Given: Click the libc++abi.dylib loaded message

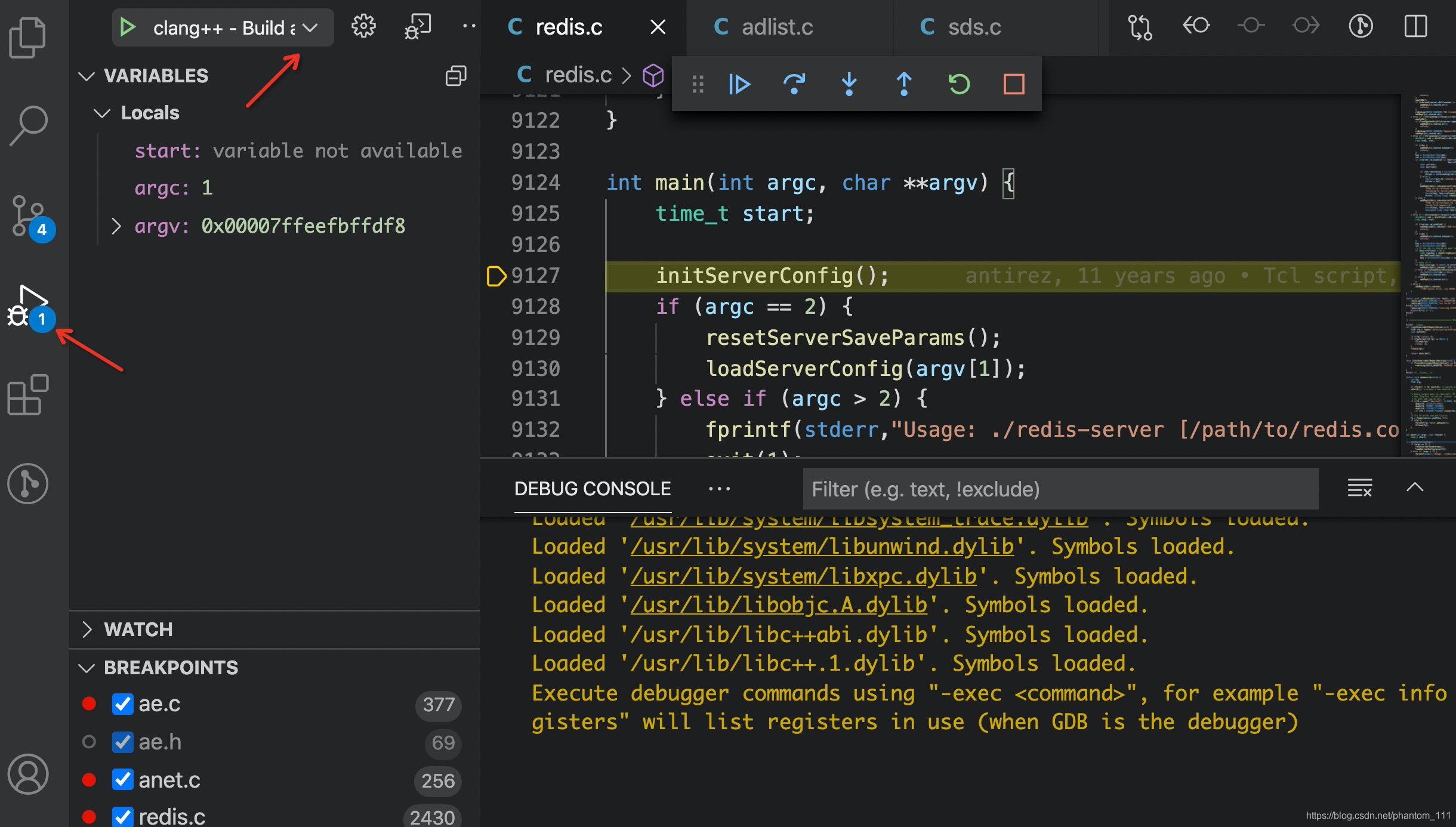Looking at the screenshot, I should tap(840, 635).
